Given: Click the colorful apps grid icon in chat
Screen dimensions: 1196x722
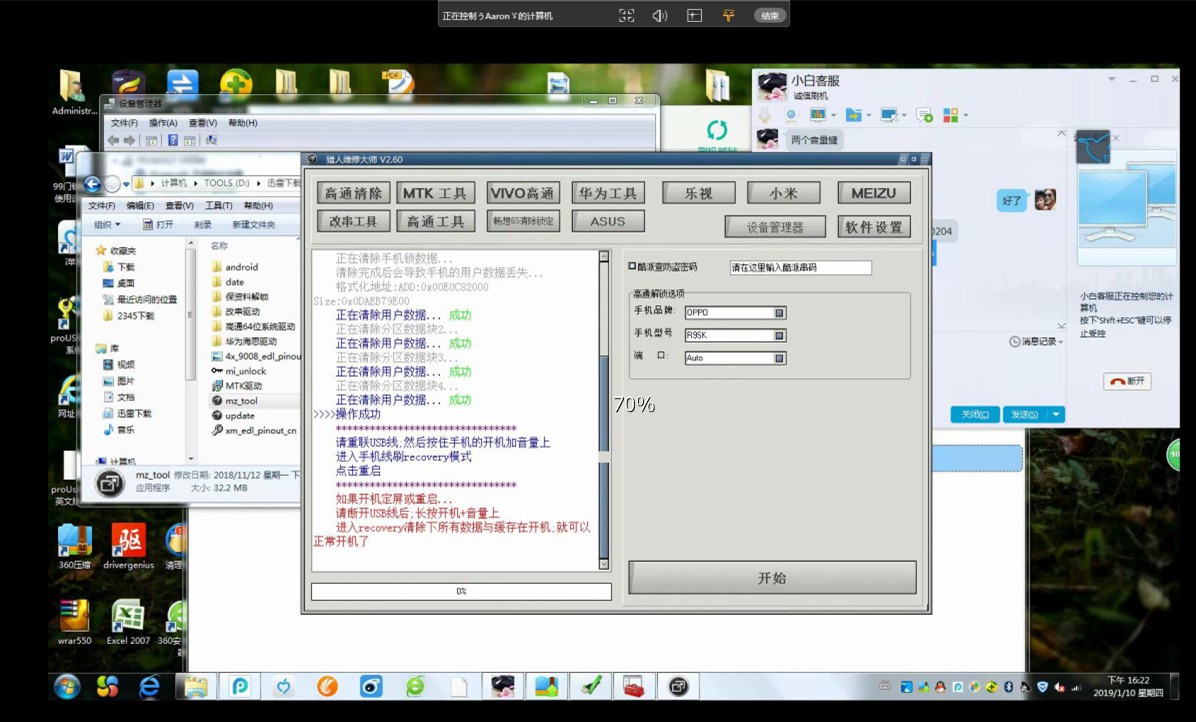Looking at the screenshot, I should click(950, 115).
